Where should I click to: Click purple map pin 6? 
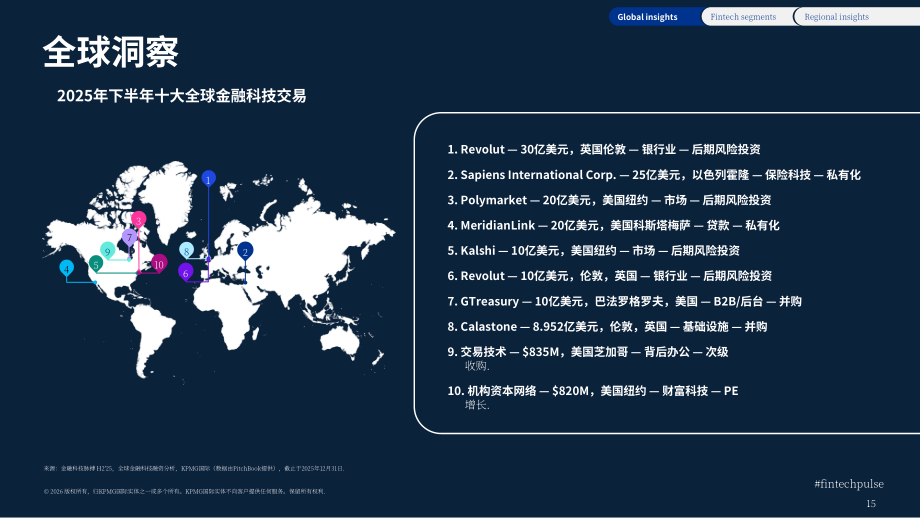click(186, 272)
